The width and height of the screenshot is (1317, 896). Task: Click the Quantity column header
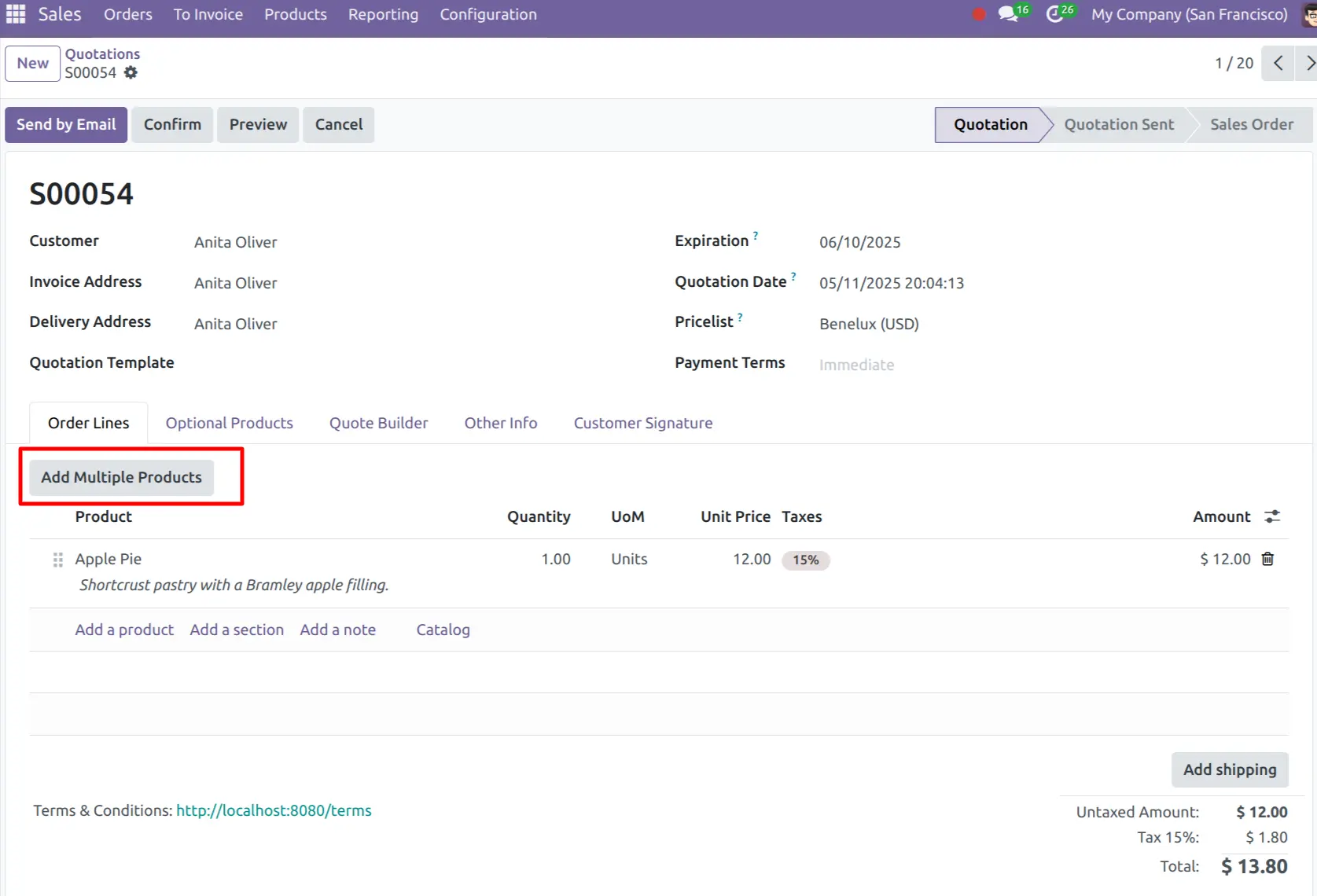coord(539,516)
